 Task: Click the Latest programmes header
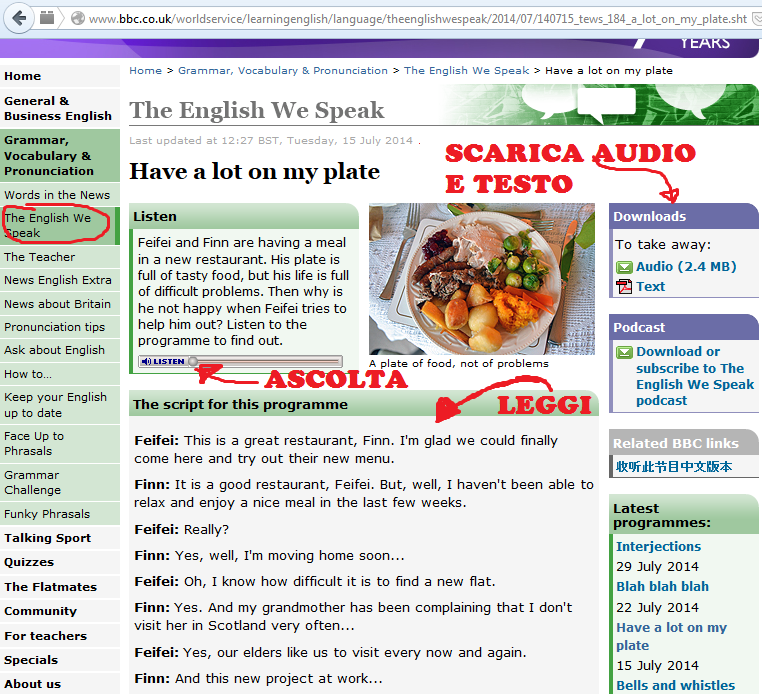tap(684, 515)
